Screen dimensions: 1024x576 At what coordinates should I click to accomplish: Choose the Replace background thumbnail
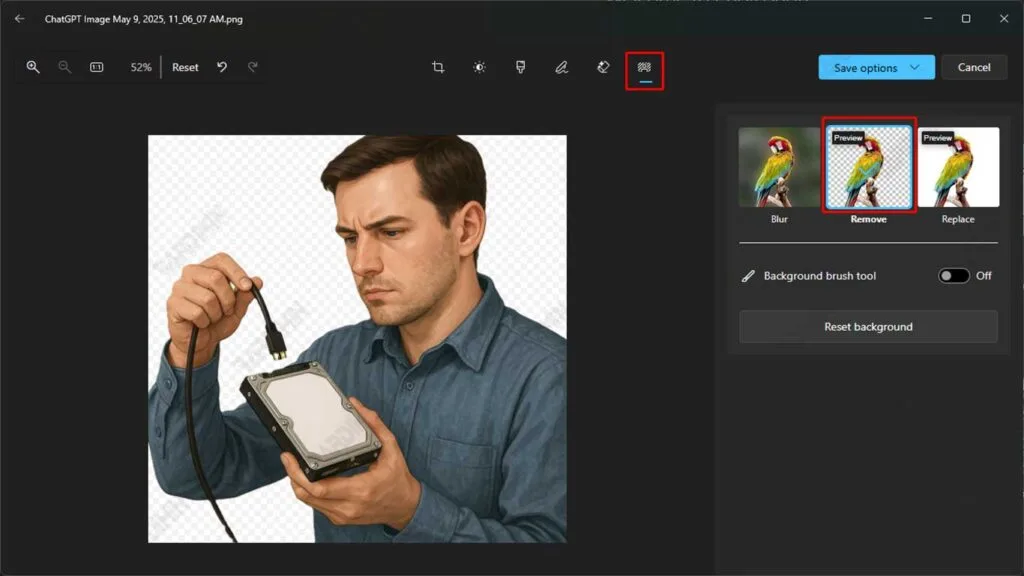click(x=958, y=167)
